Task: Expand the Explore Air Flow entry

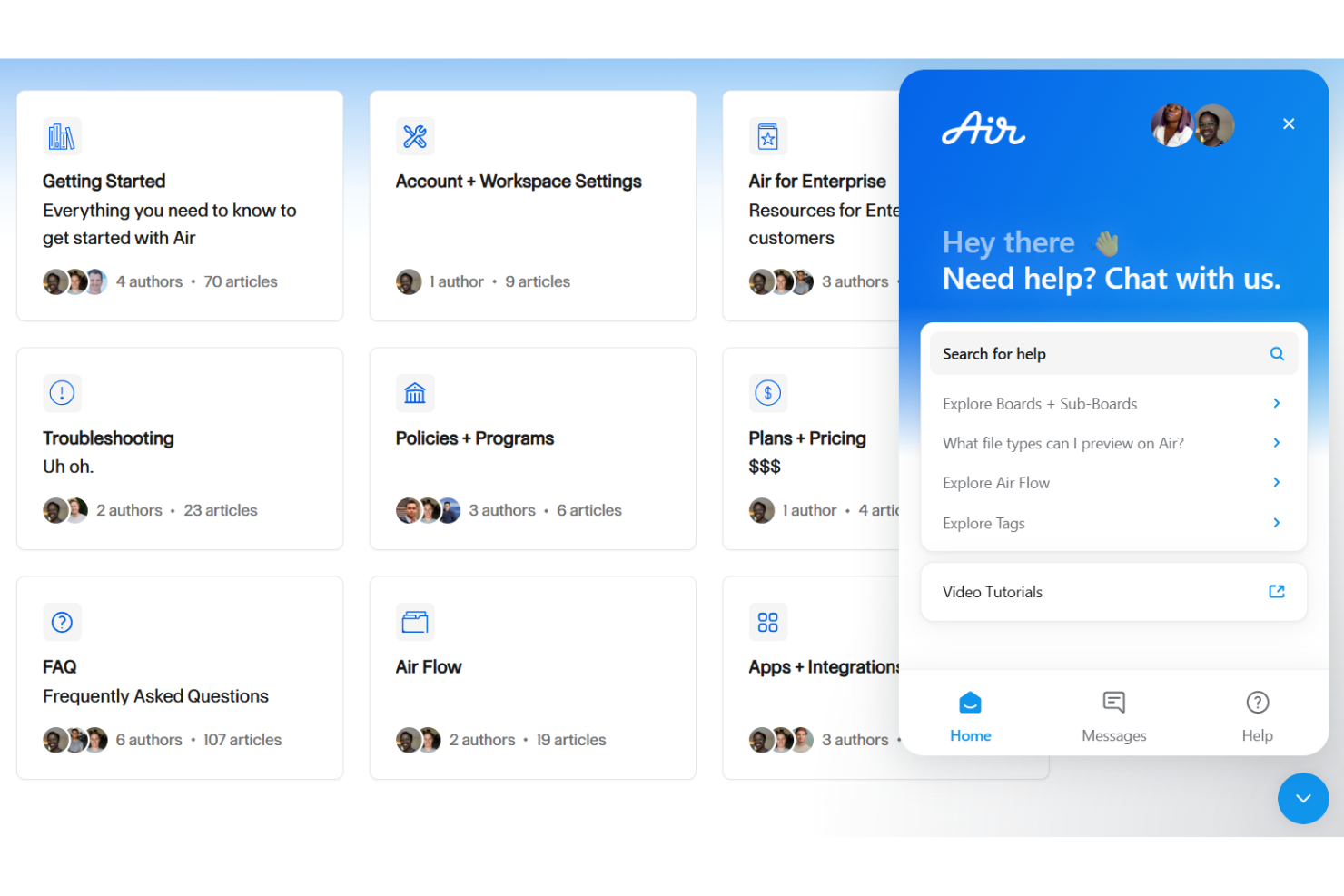Action: pos(1113,482)
